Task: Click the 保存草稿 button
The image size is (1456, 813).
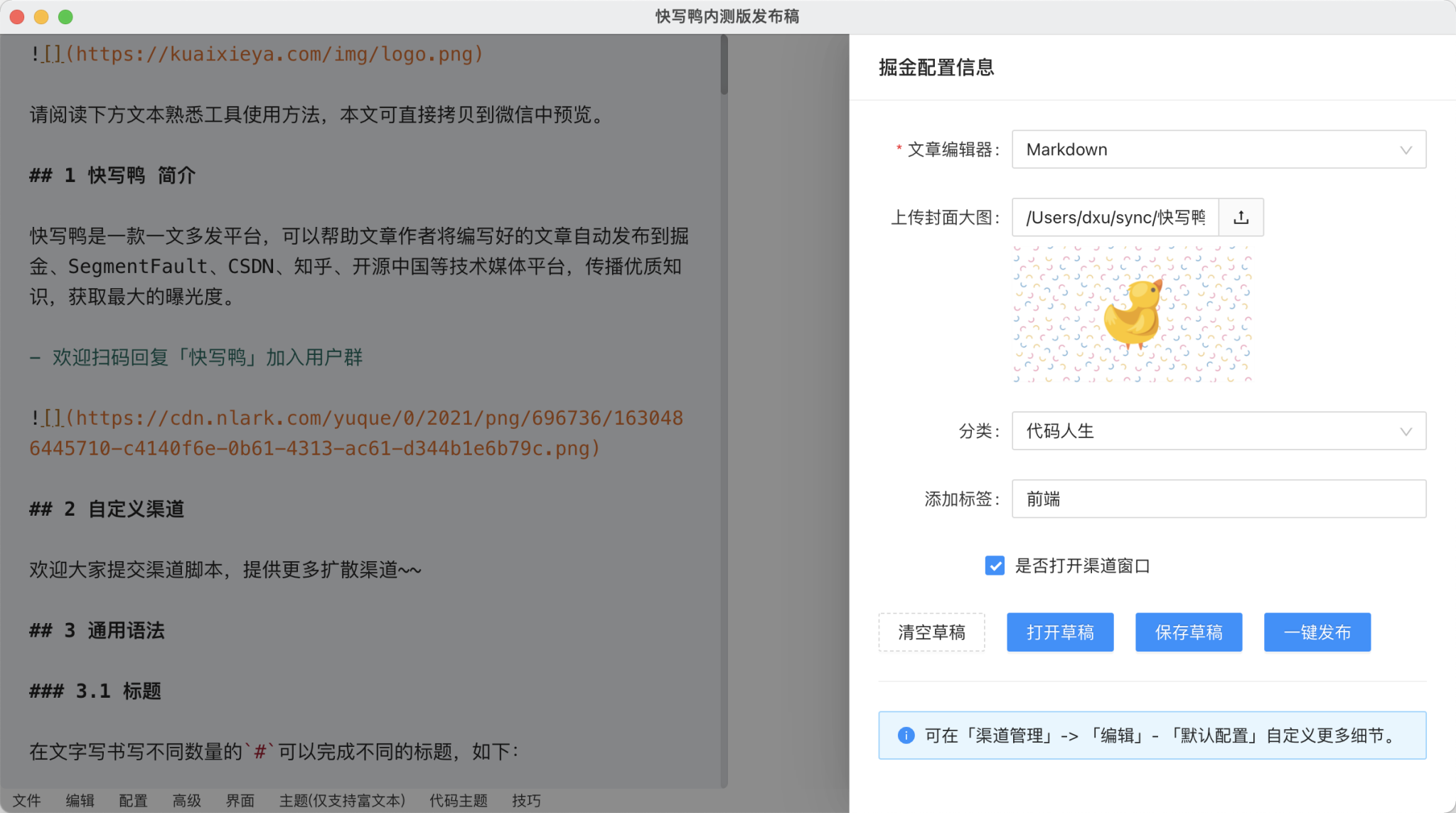Action: pyautogui.click(x=1189, y=632)
